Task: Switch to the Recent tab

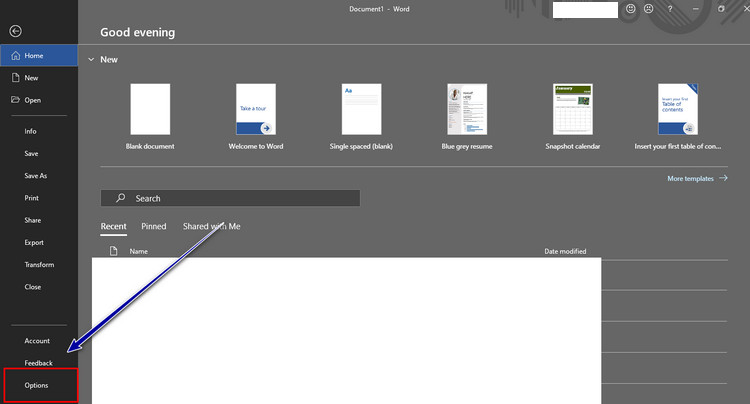Action: tap(113, 226)
